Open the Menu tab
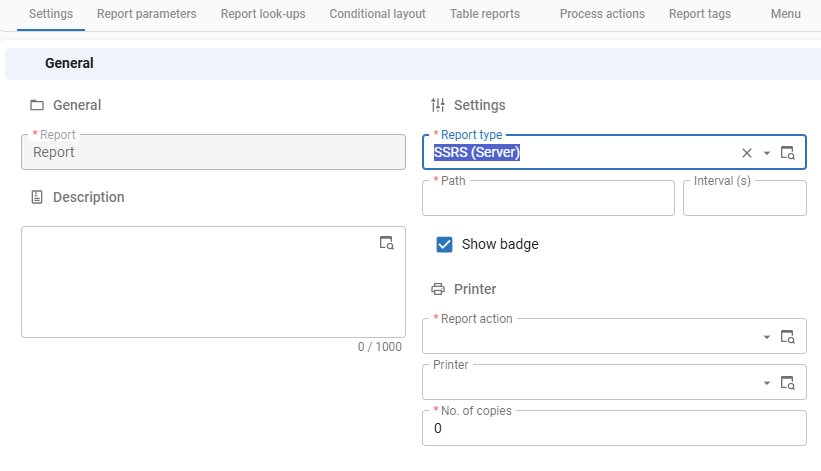 785,14
